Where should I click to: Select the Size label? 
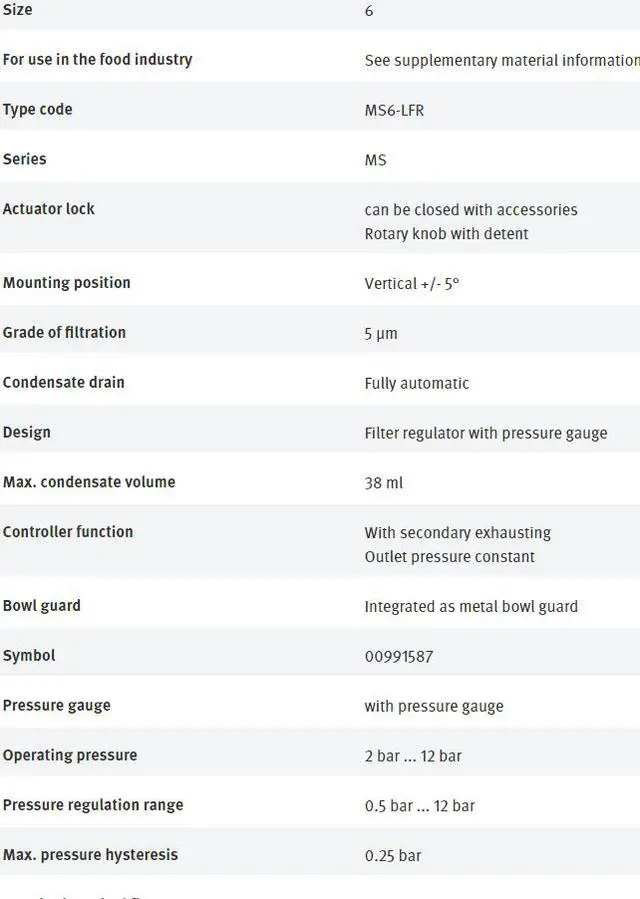[x=17, y=10]
